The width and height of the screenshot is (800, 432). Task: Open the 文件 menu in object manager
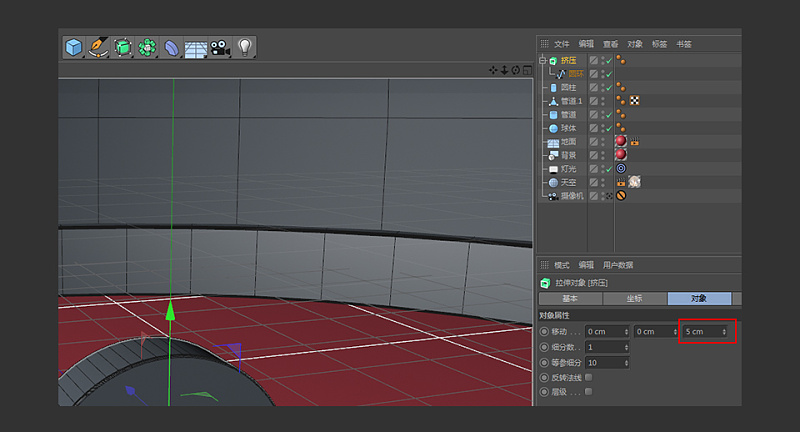[561, 44]
